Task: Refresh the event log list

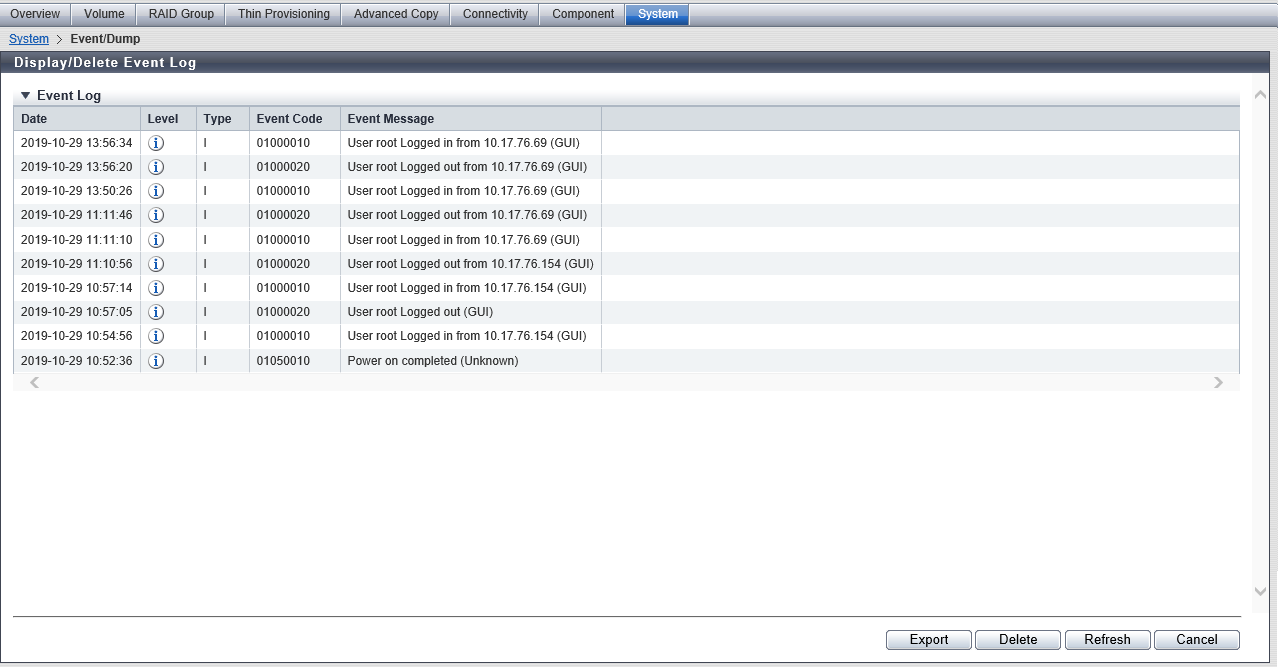Action: coord(1107,640)
